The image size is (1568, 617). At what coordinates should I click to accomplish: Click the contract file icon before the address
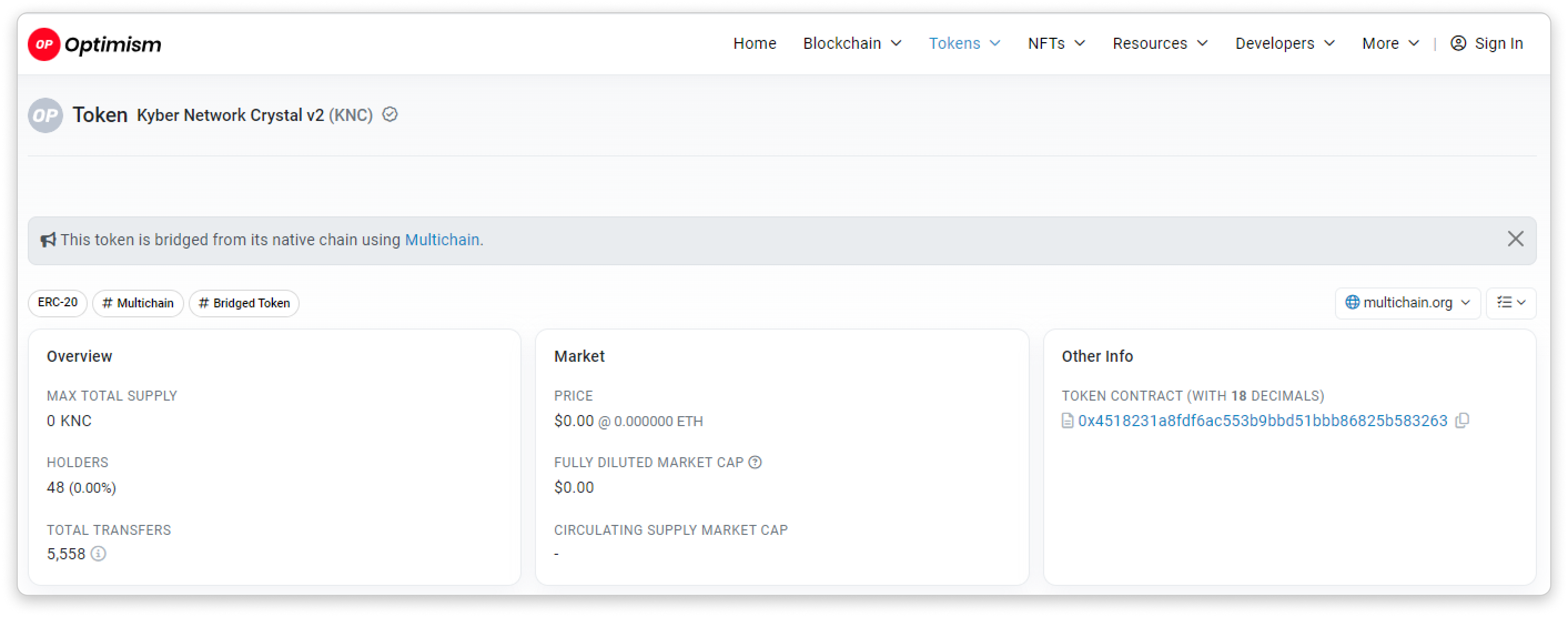(x=1068, y=421)
